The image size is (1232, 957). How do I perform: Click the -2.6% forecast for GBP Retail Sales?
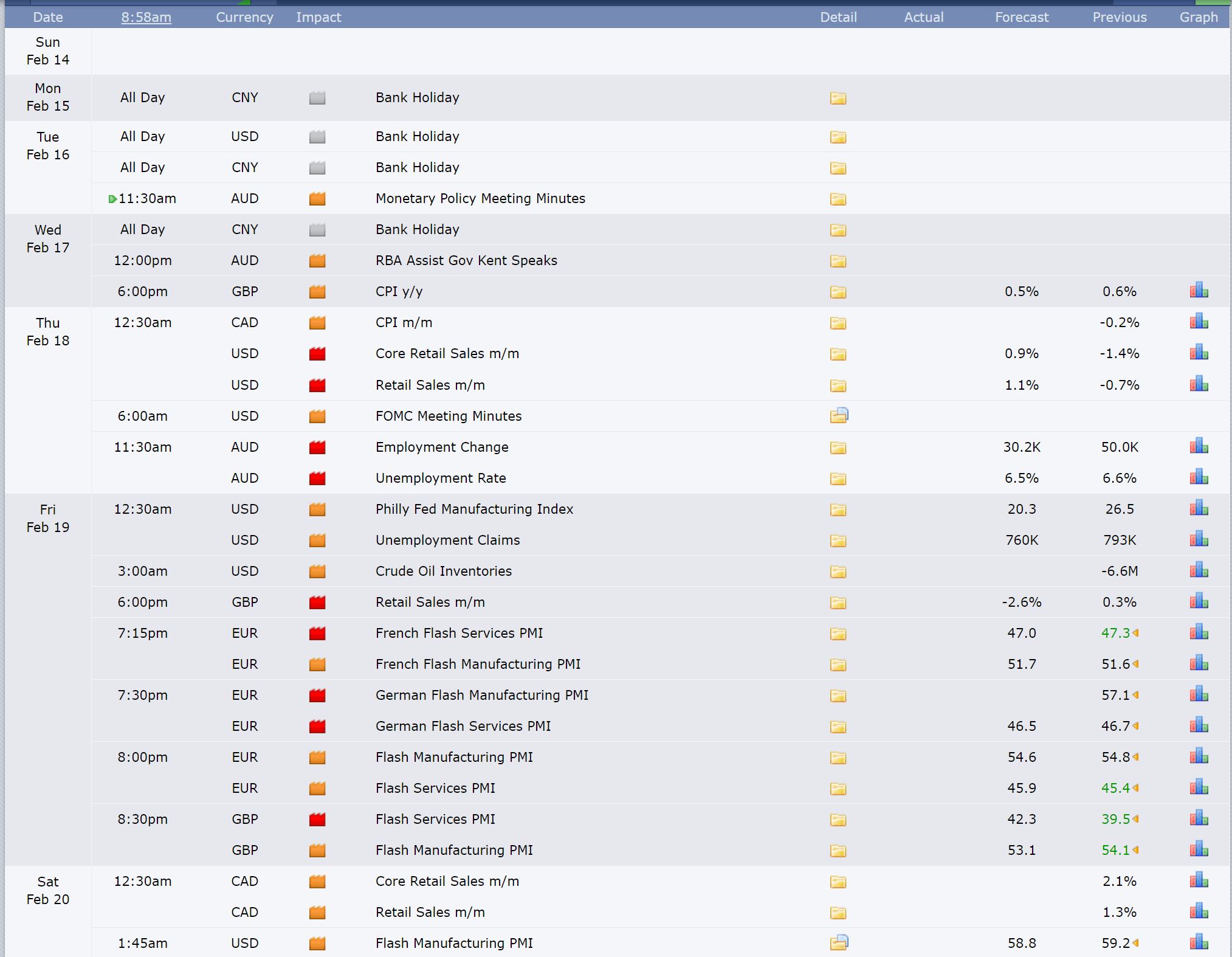(x=1022, y=602)
